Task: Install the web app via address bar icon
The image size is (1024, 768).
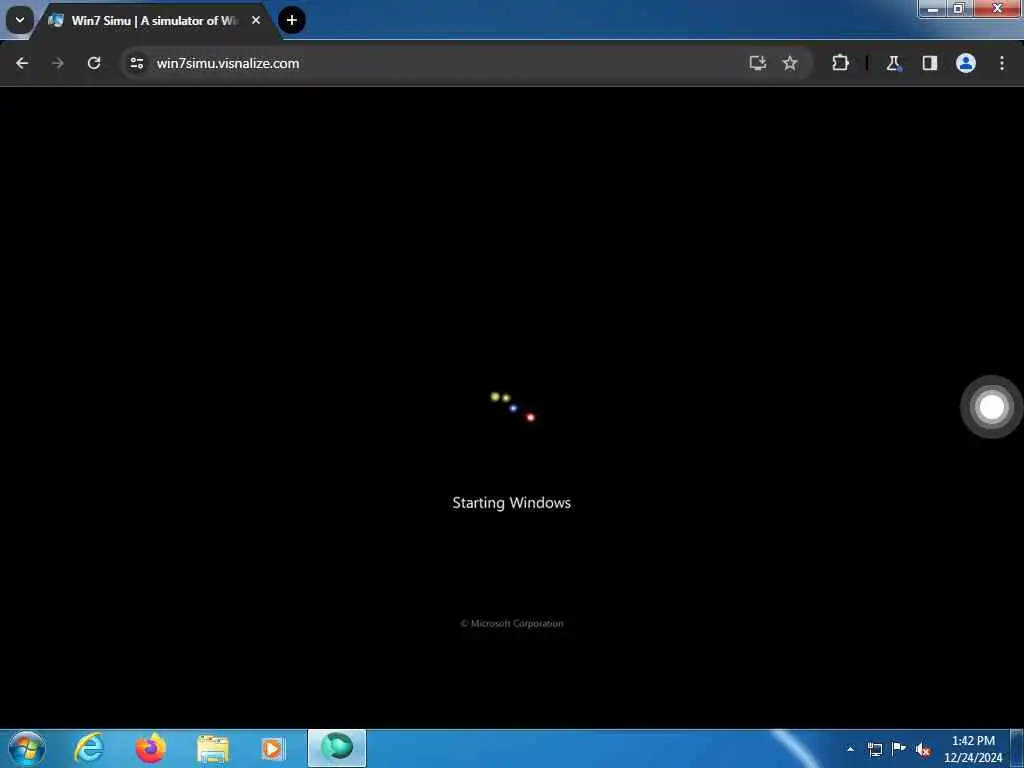Action: (758, 63)
